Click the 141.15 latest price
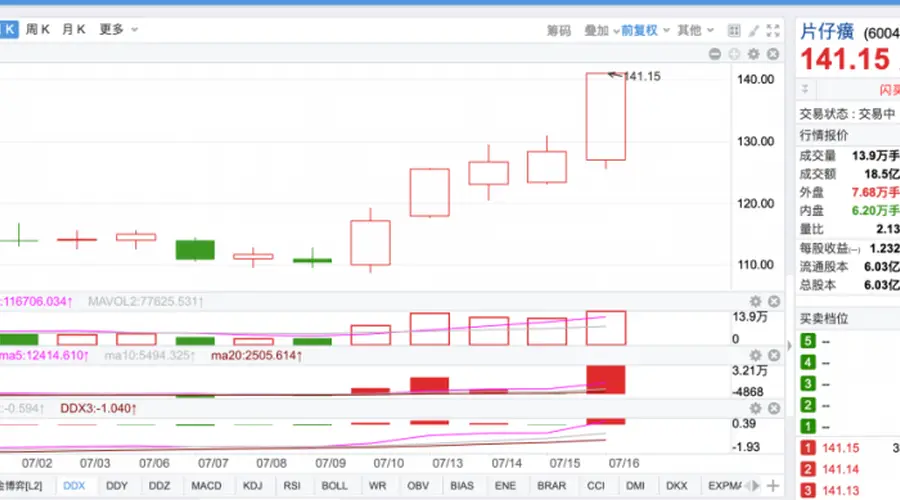 pyautogui.click(x=845, y=60)
